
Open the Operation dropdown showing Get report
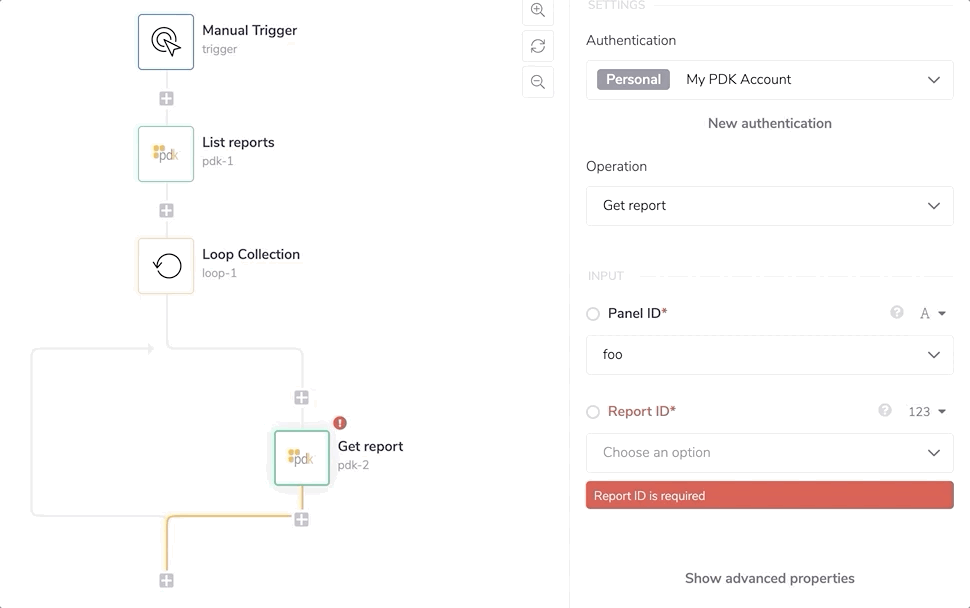(769, 206)
